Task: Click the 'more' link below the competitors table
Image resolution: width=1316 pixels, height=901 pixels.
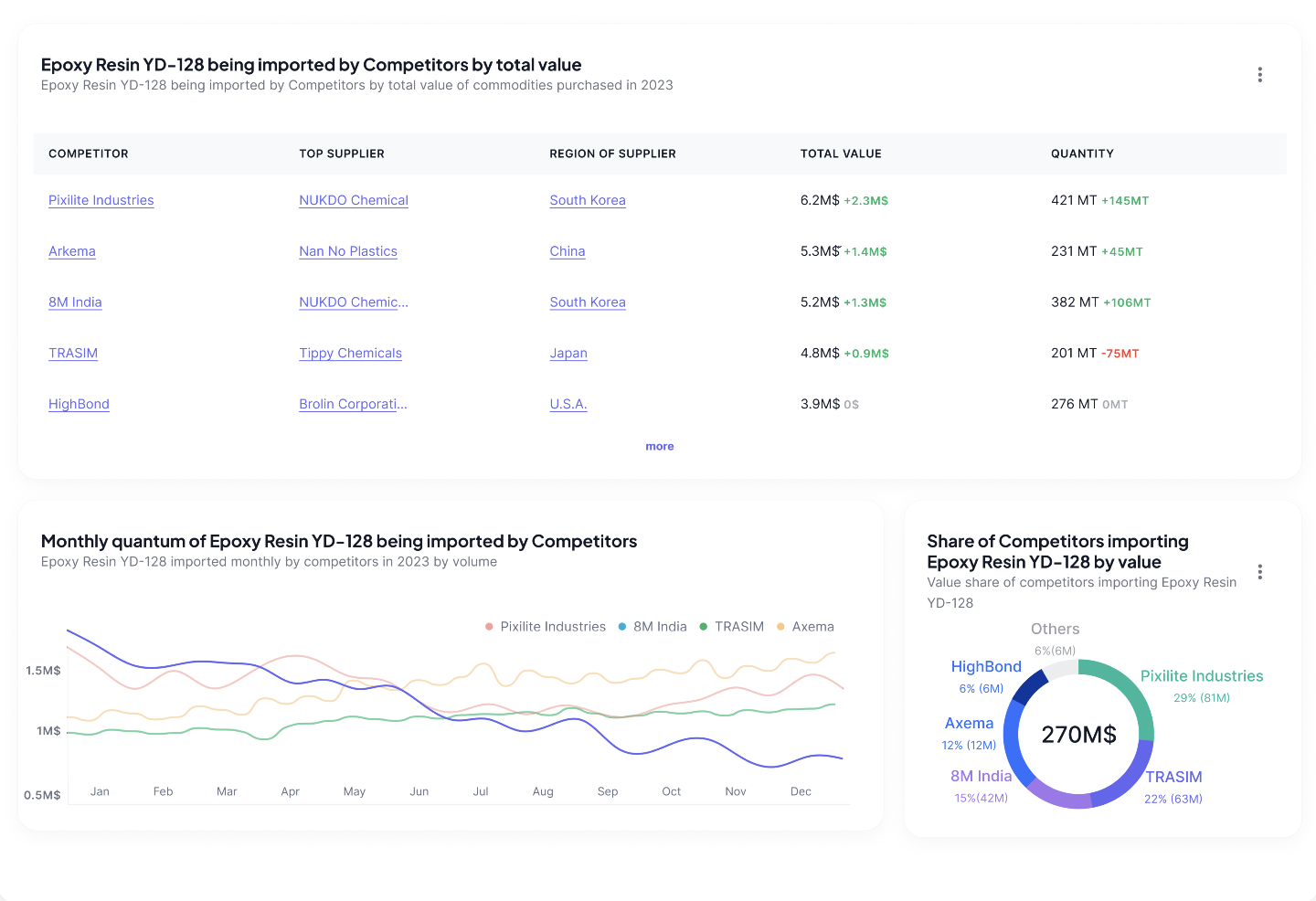Action: 660,446
